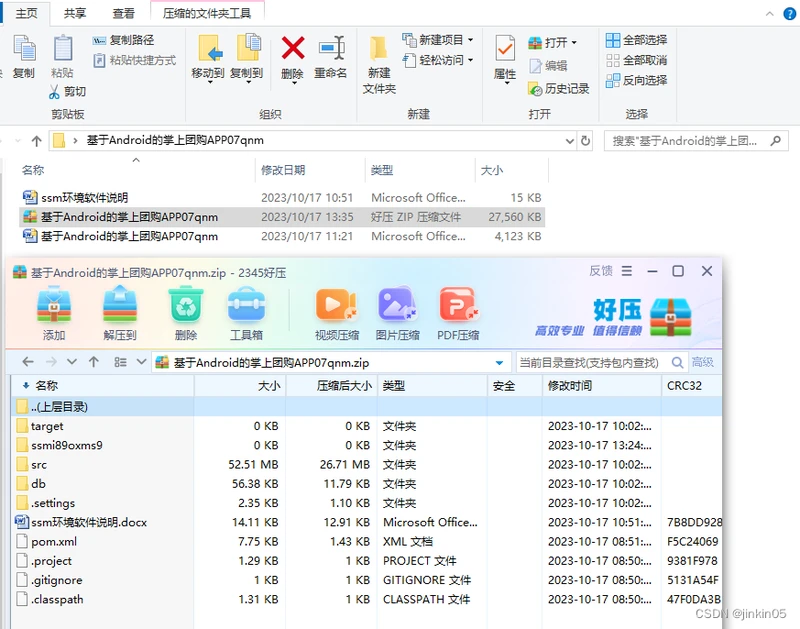
Task: Change the 好压 list view mode
Action: (120, 362)
